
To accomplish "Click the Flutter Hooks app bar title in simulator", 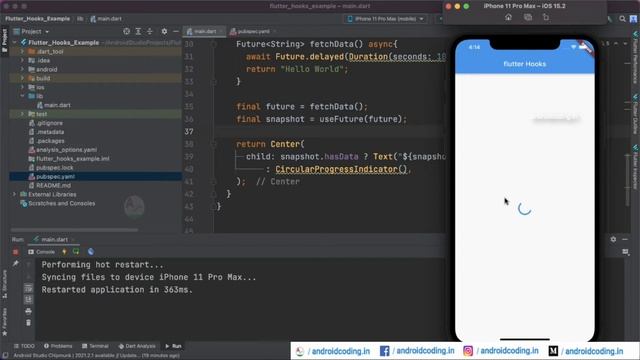I will [x=524, y=64].
